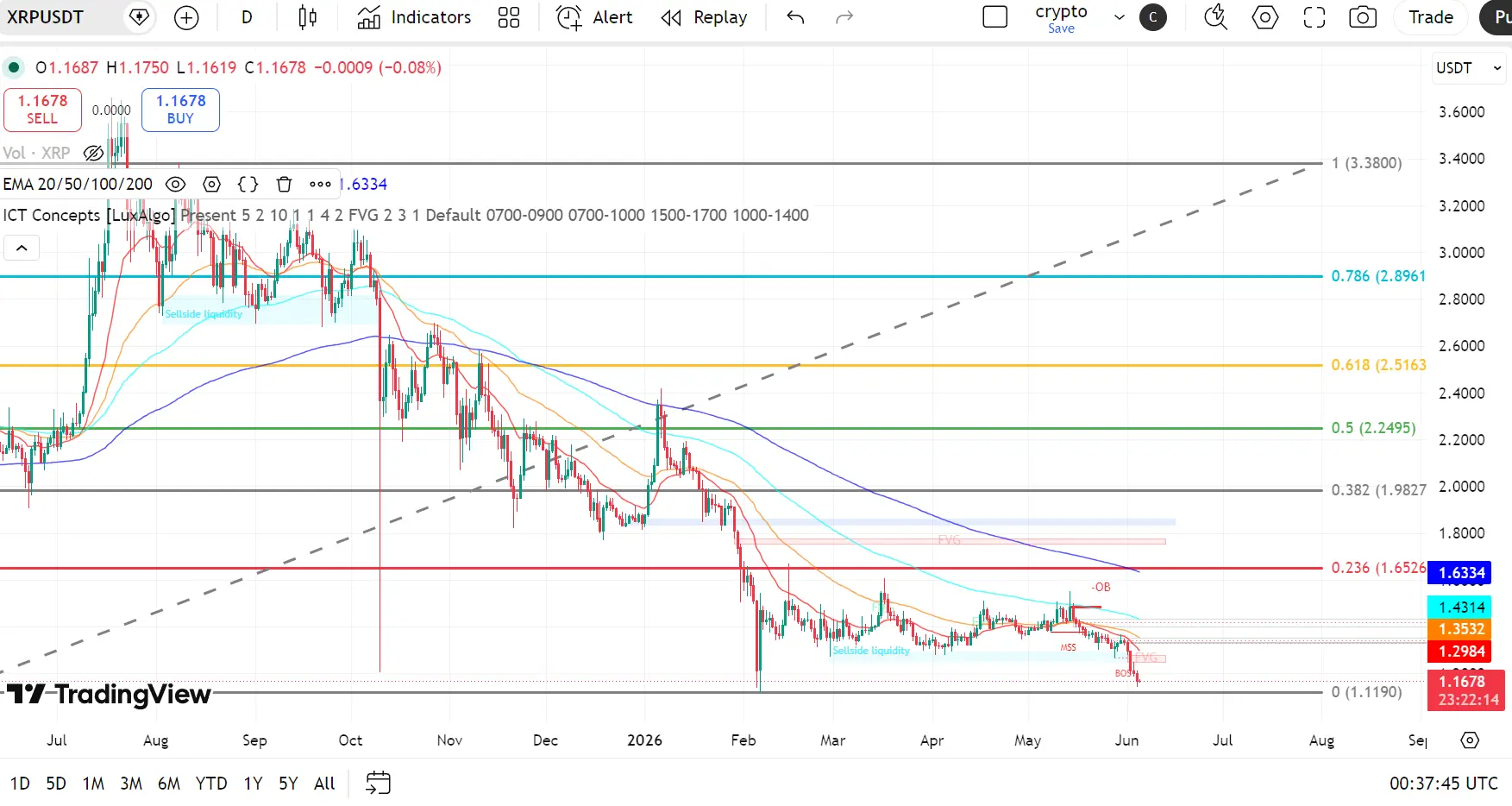Screen dimensions: 1512x806
Task: Click the 1.2984 red price label
Action: tap(1459, 652)
